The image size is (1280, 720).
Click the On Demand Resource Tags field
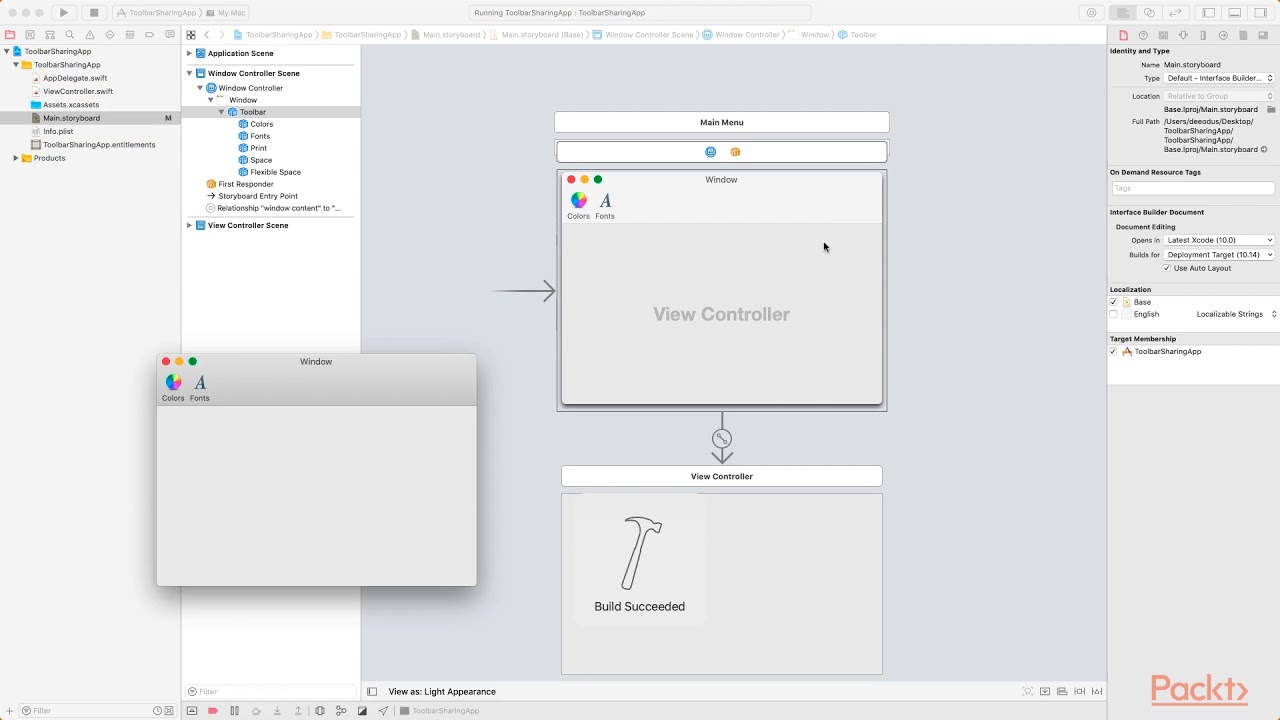click(1193, 188)
